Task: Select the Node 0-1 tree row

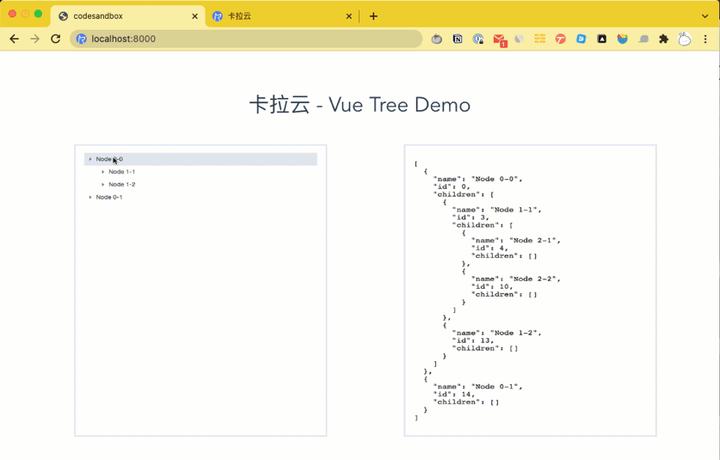Action: pyautogui.click(x=201, y=197)
